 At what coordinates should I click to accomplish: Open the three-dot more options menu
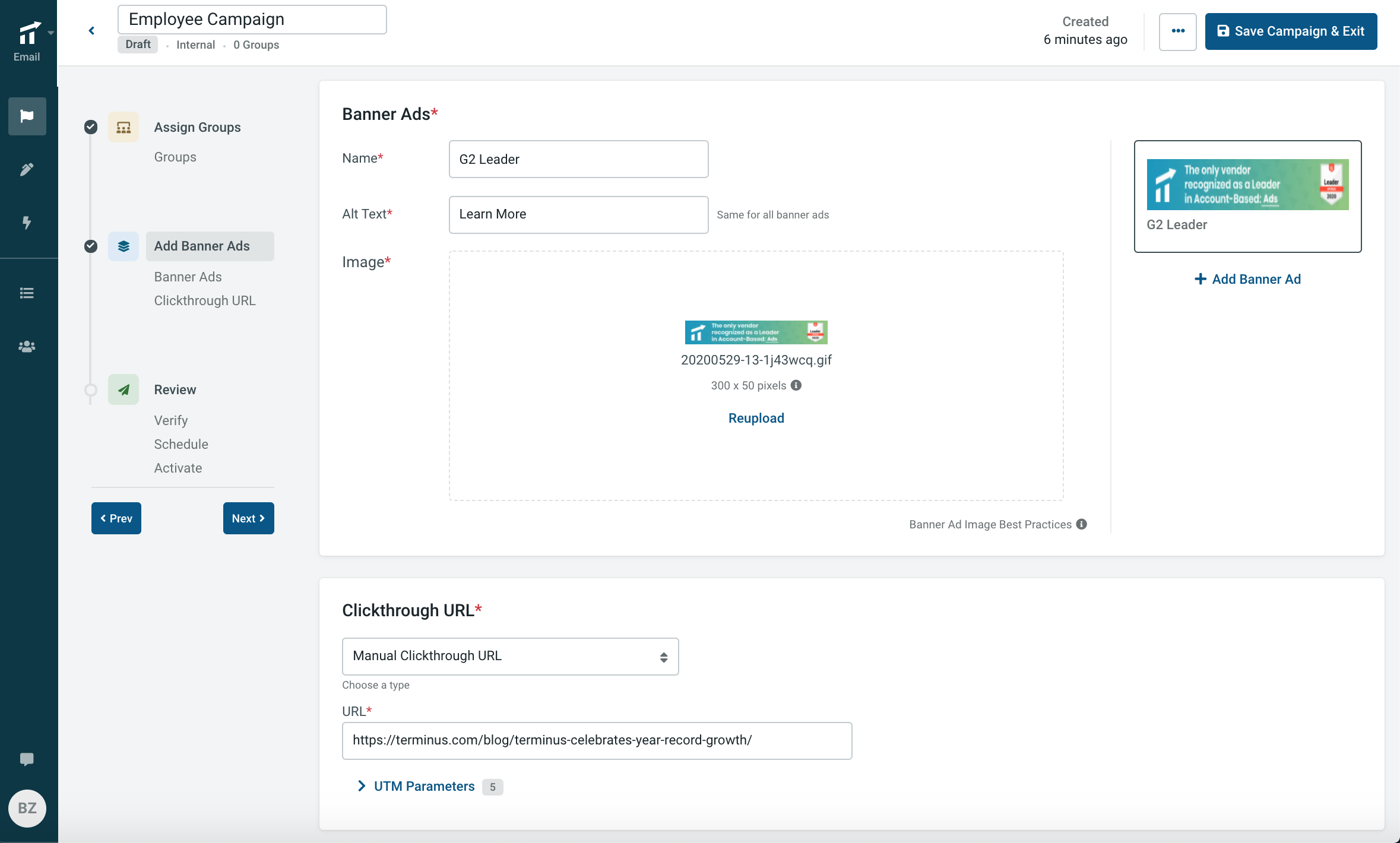(1178, 31)
